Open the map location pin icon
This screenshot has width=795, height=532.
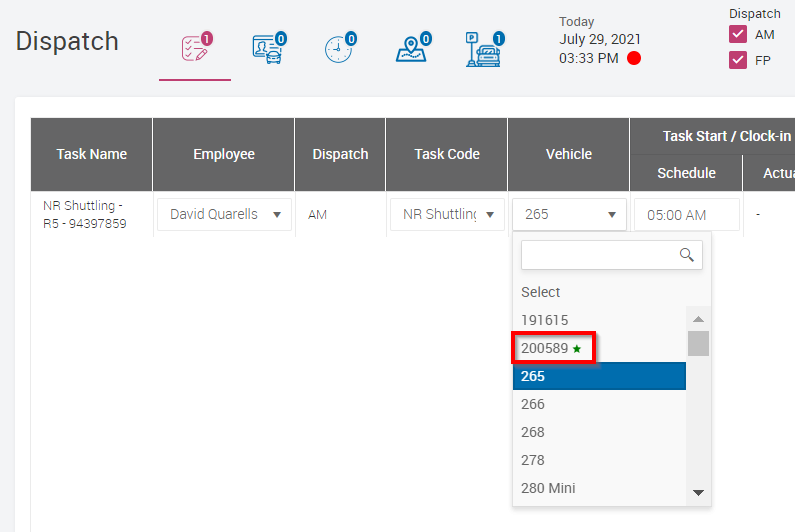(413, 48)
